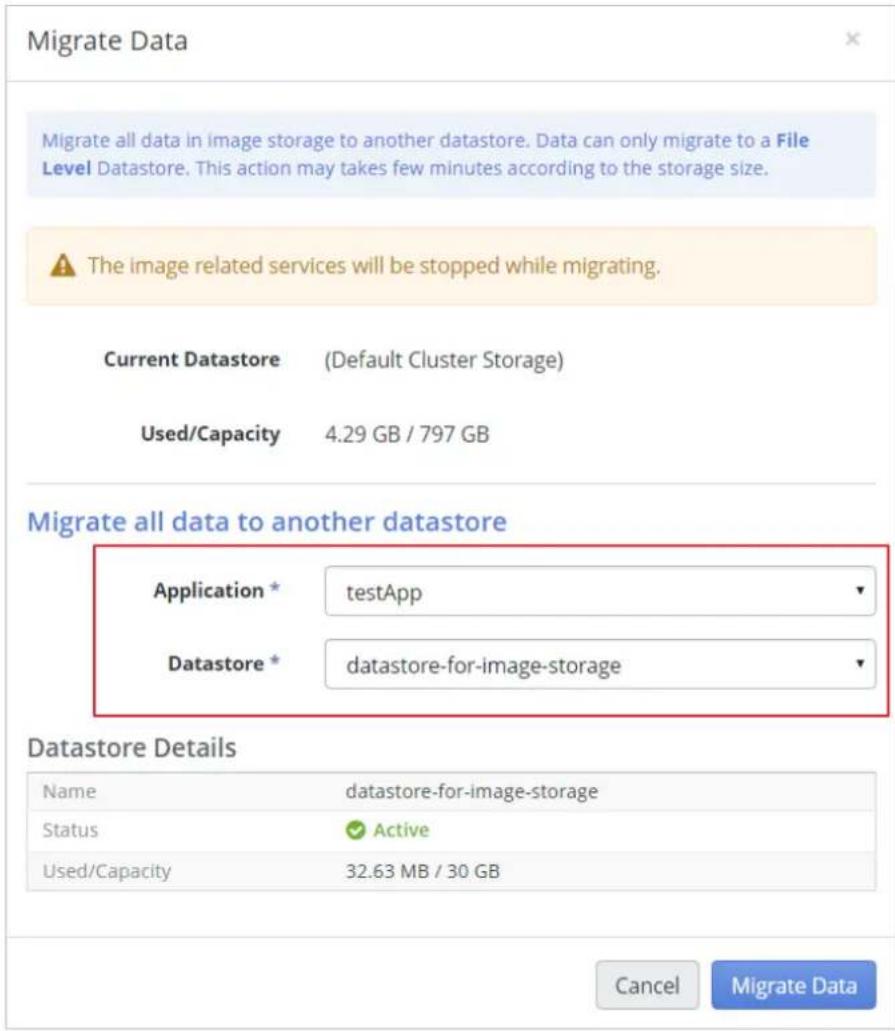Click the Status row label in details table
The width and height of the screenshot is (895, 1031).
tap(70, 830)
